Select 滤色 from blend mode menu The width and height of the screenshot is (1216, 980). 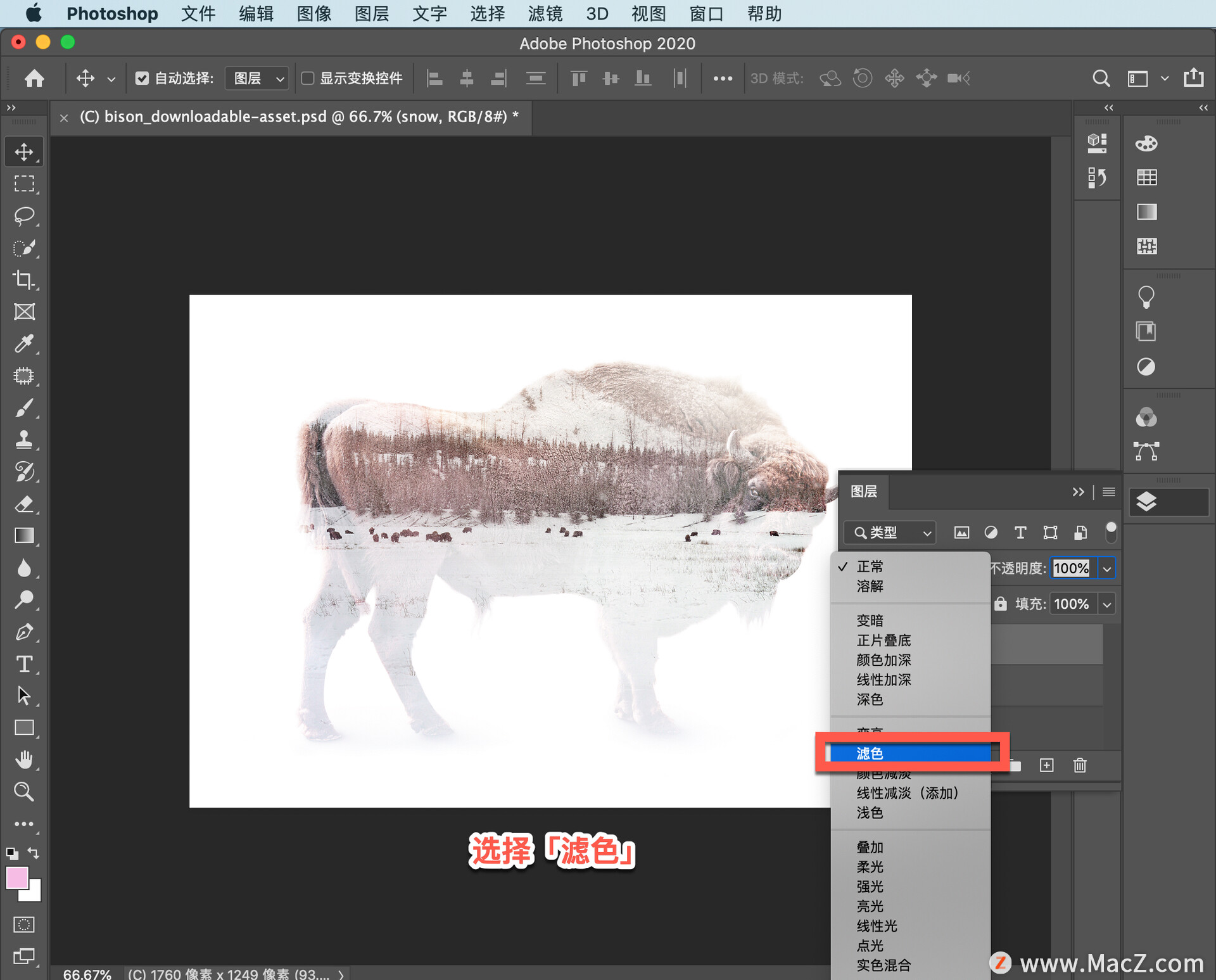(911, 754)
